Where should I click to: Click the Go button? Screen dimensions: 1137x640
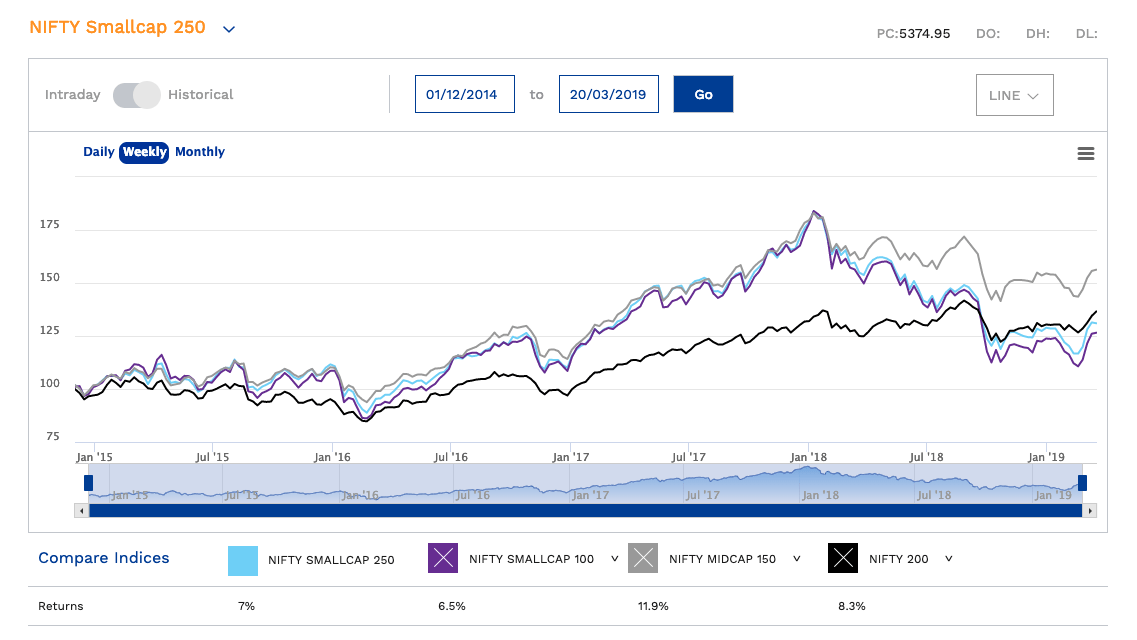click(x=703, y=94)
